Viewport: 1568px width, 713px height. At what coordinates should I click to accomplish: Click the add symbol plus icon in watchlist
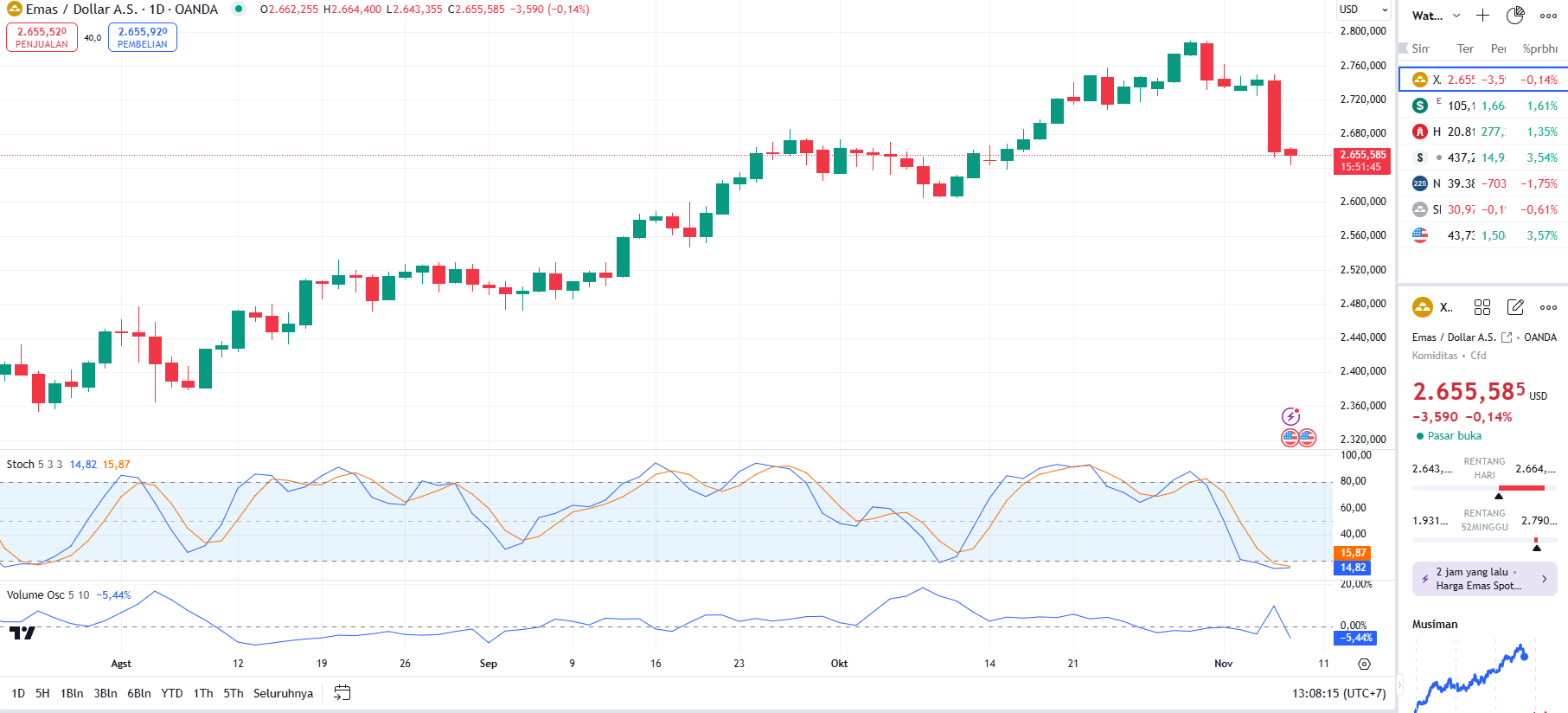(x=1482, y=16)
